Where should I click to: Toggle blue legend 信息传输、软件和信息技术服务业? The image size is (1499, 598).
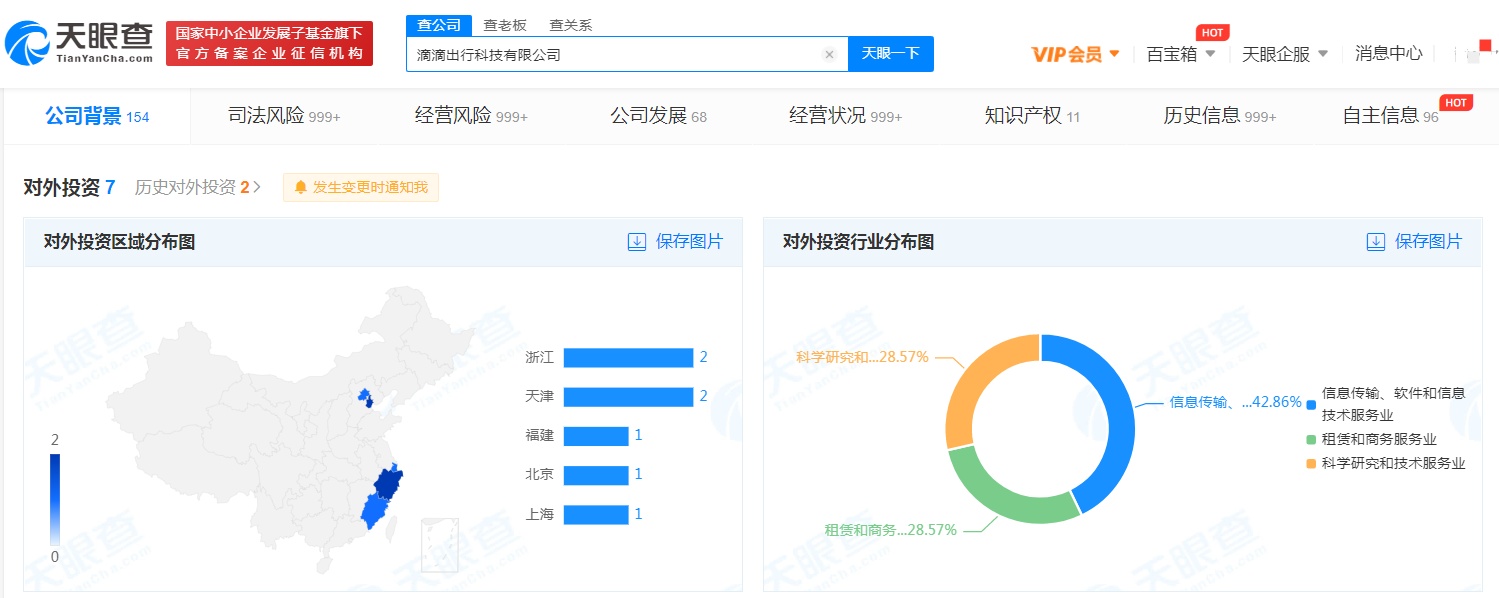(1385, 404)
